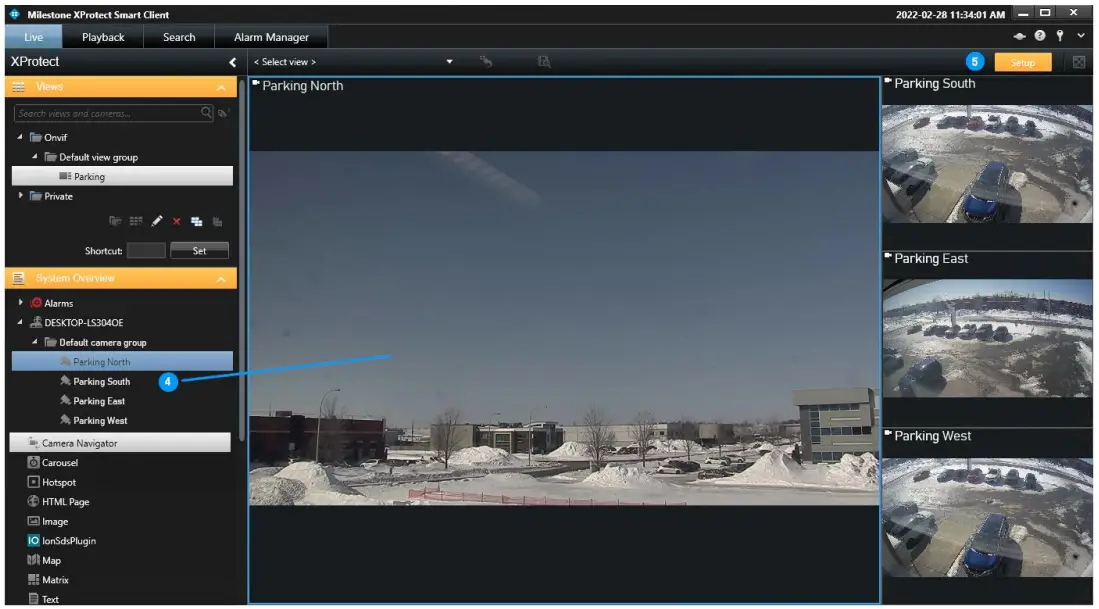1099x609 pixels.
Task: Open help via the question mark icon
Action: tap(1040, 35)
